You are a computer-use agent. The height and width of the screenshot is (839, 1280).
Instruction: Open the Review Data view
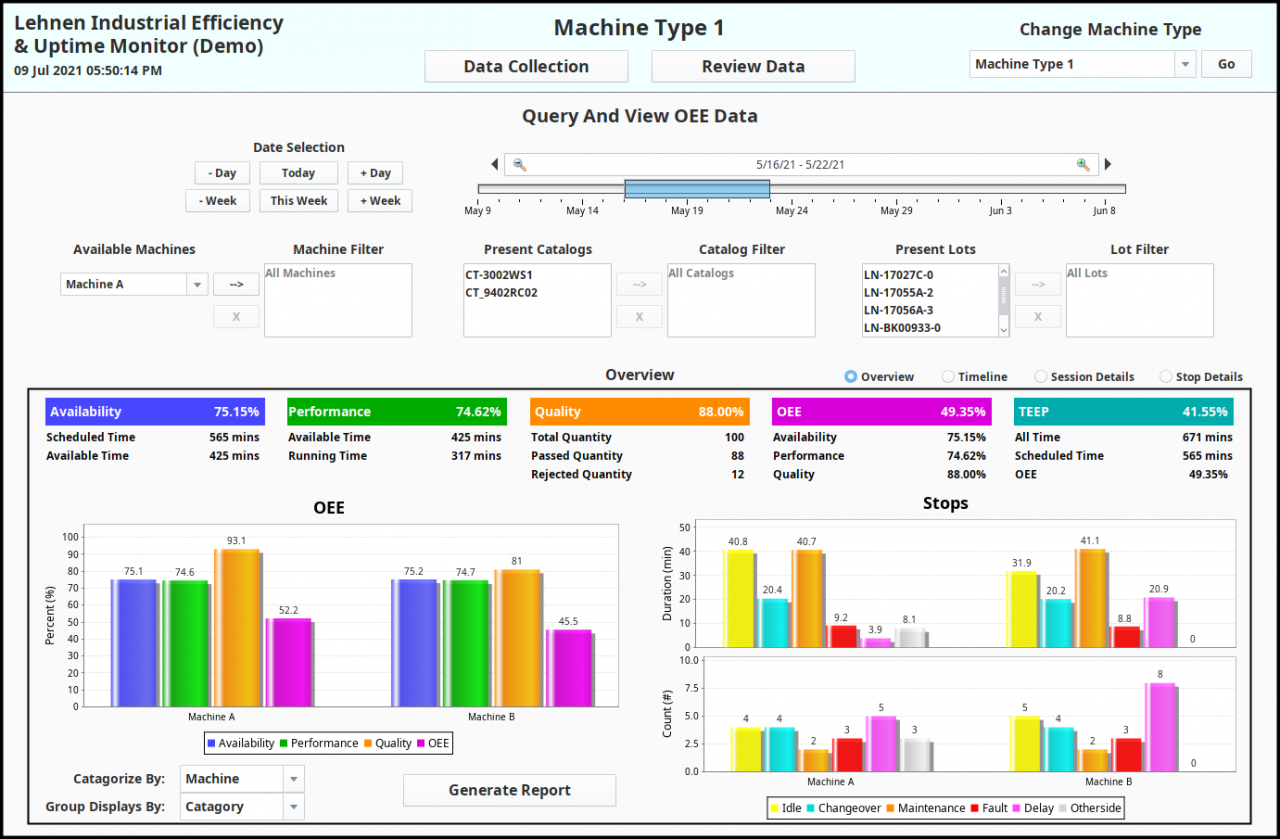pyautogui.click(x=753, y=67)
